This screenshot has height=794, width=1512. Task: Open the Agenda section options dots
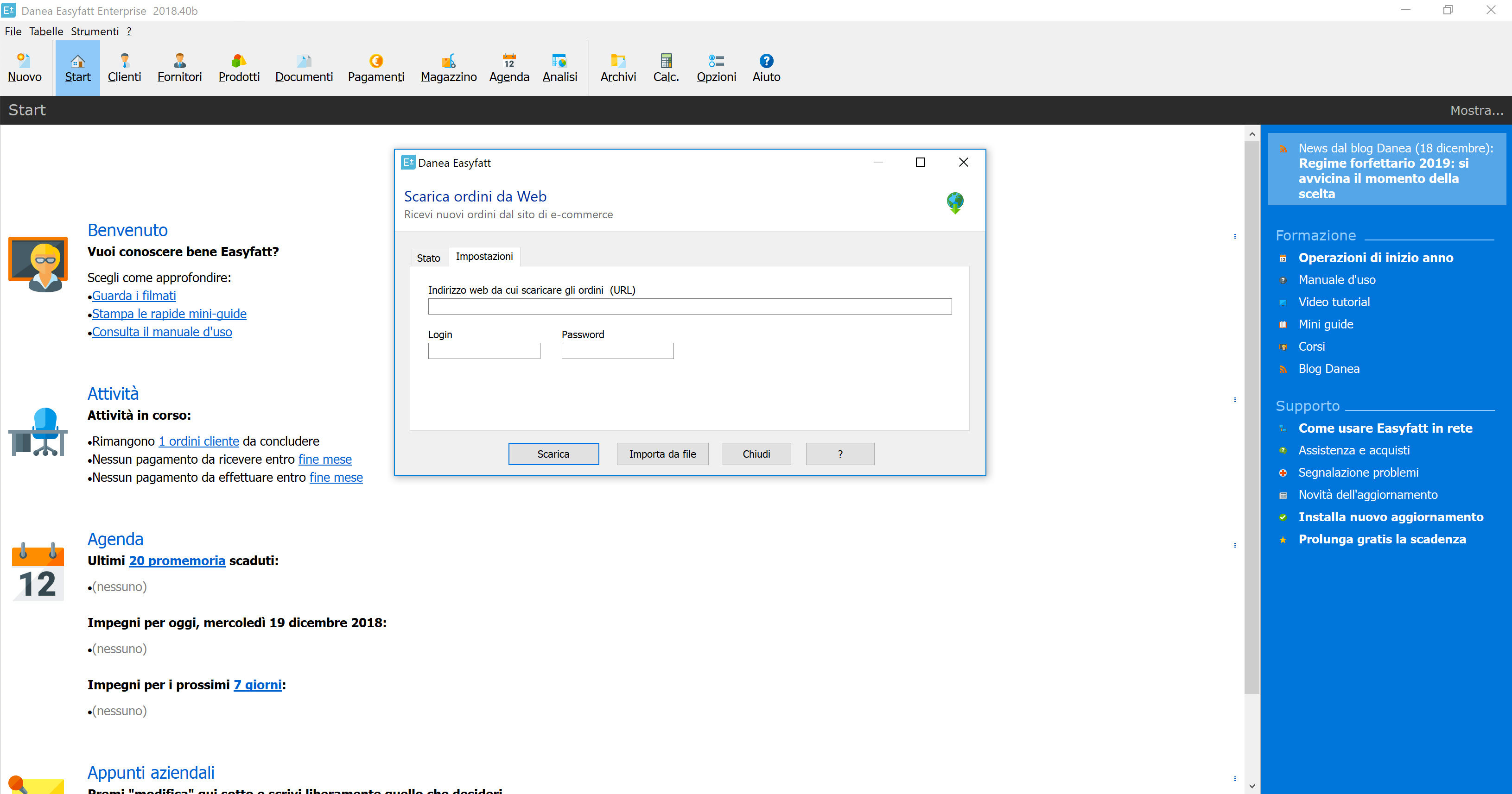point(1235,545)
